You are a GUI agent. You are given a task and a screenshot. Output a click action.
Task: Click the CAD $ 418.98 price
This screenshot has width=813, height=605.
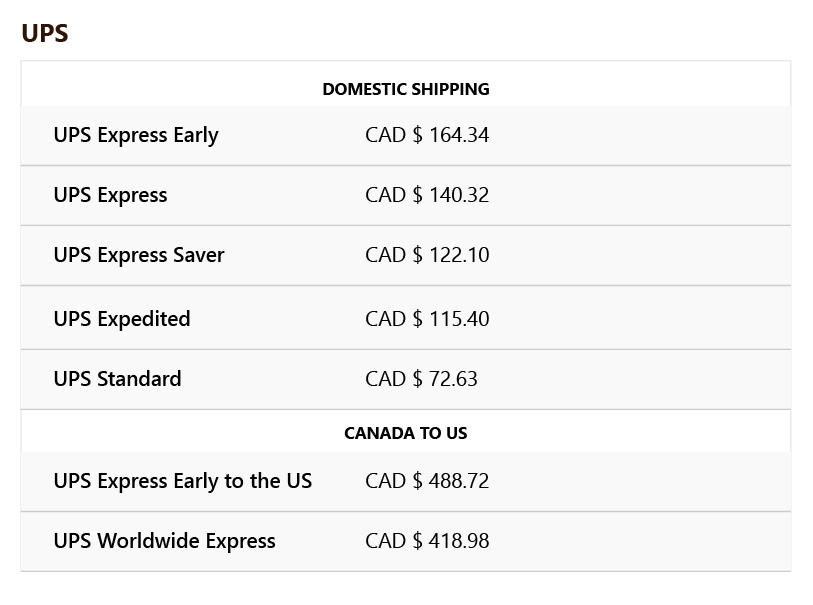(x=427, y=541)
